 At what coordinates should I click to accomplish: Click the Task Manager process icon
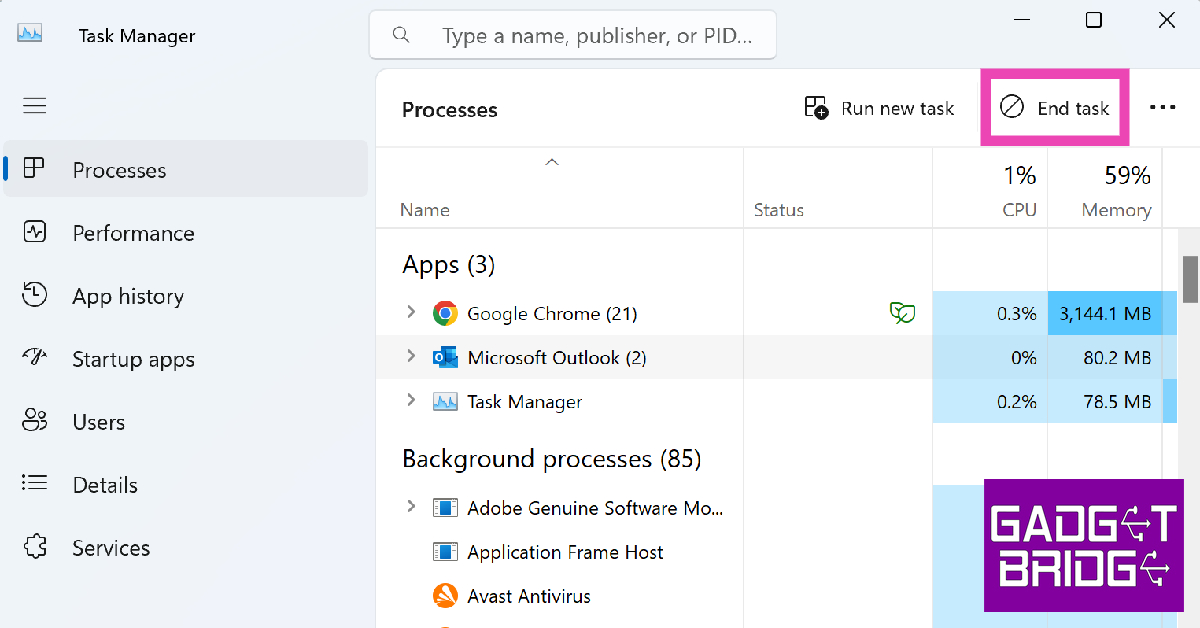point(445,402)
